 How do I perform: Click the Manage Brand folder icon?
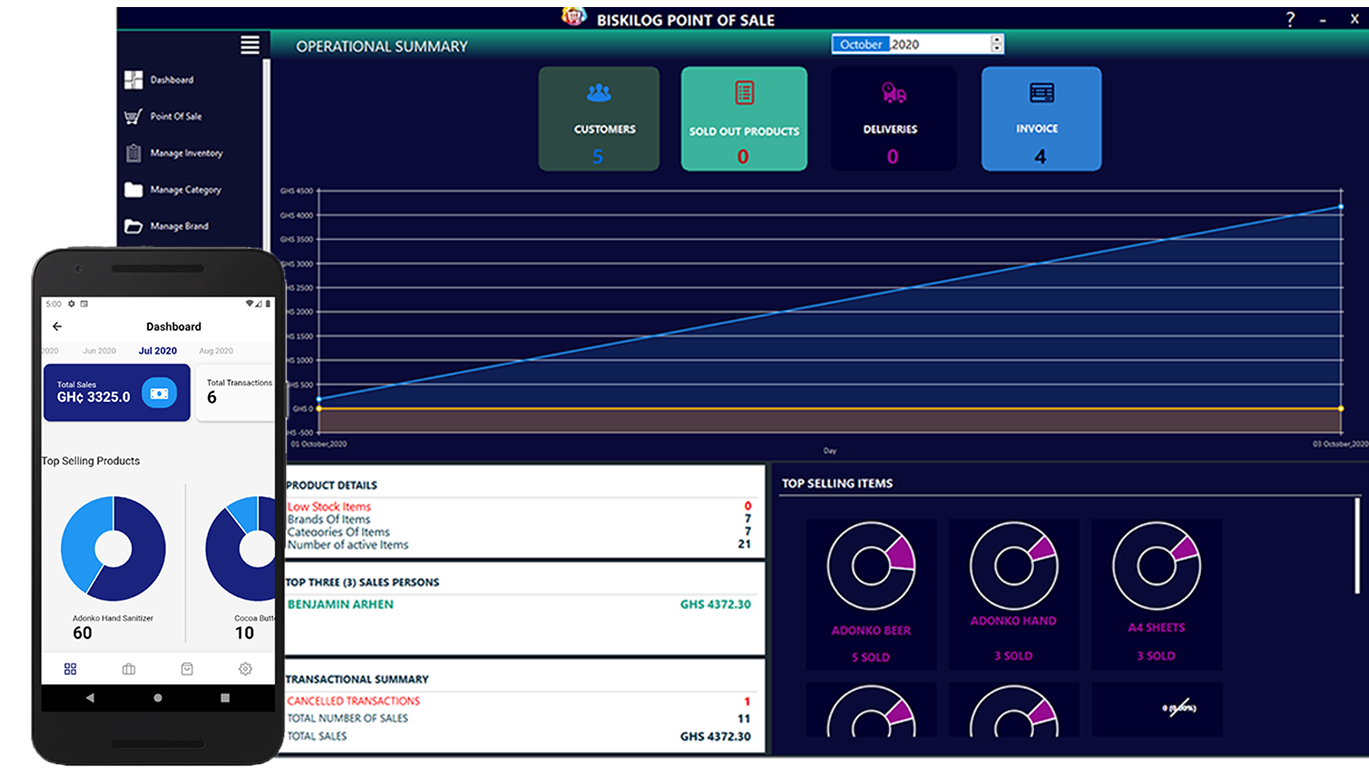pyautogui.click(x=133, y=227)
